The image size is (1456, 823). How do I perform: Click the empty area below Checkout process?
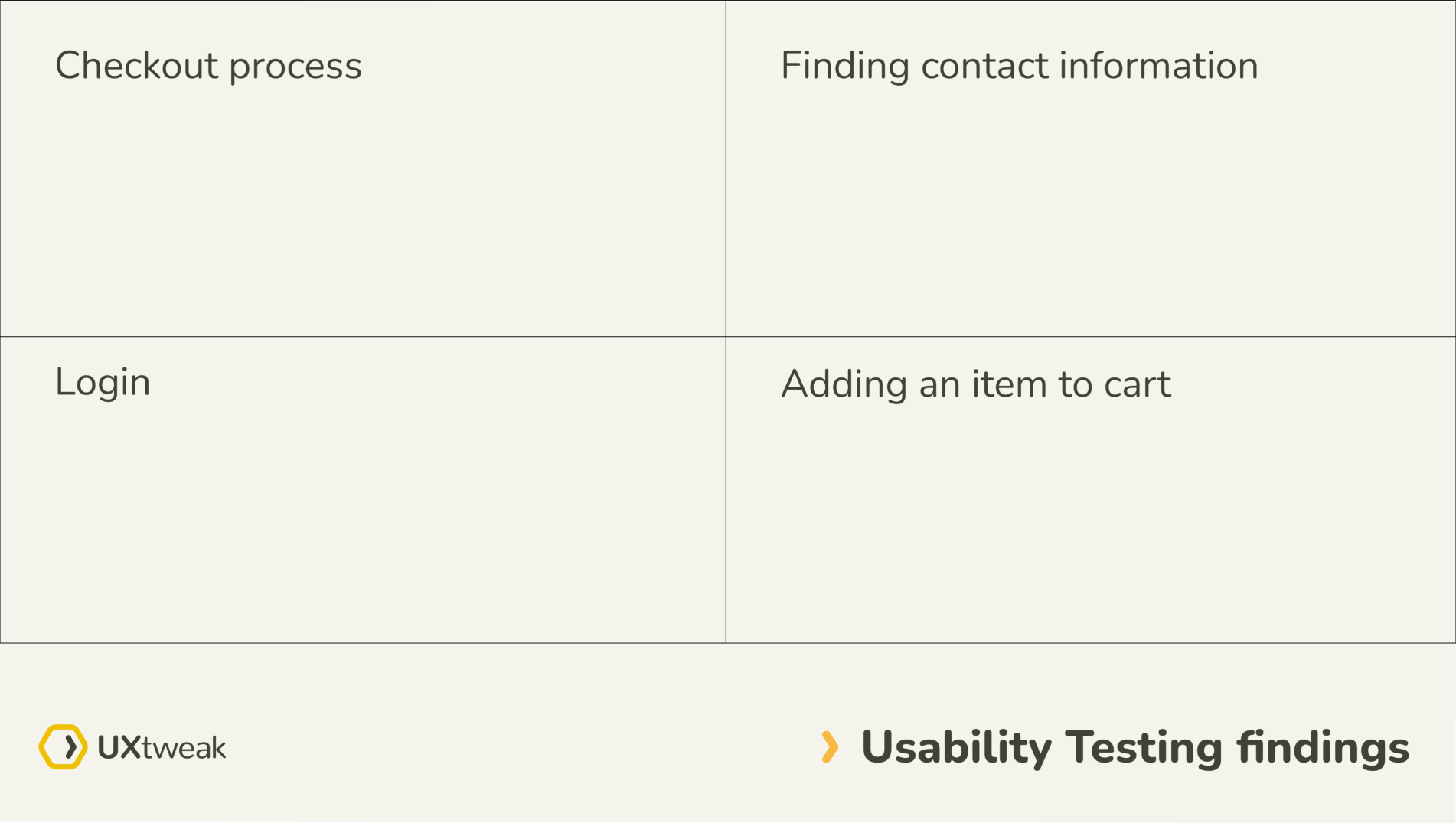[x=363, y=211]
